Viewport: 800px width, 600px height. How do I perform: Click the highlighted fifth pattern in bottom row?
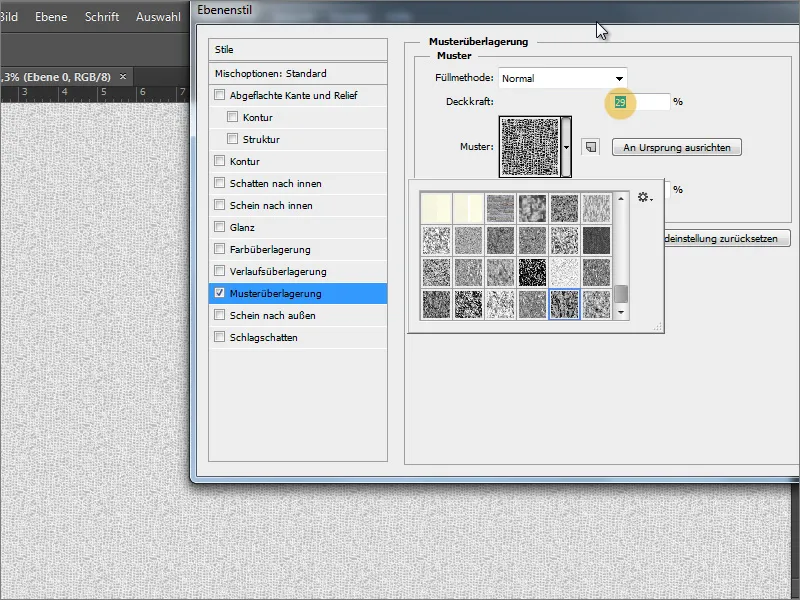(x=564, y=305)
